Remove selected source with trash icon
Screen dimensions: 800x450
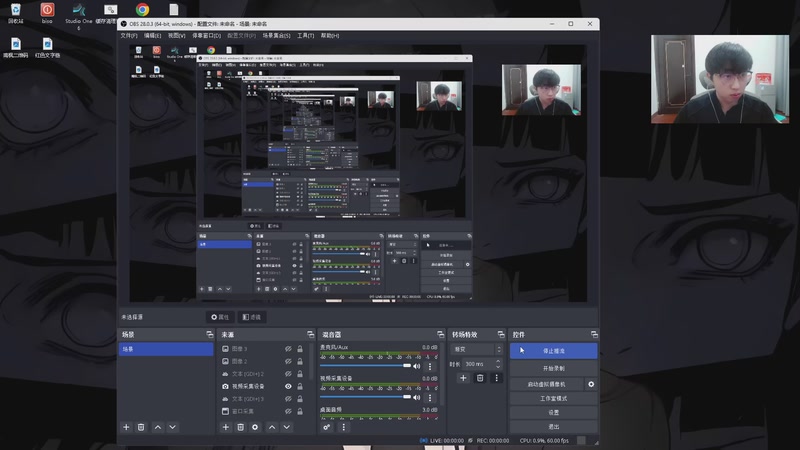(x=240, y=427)
